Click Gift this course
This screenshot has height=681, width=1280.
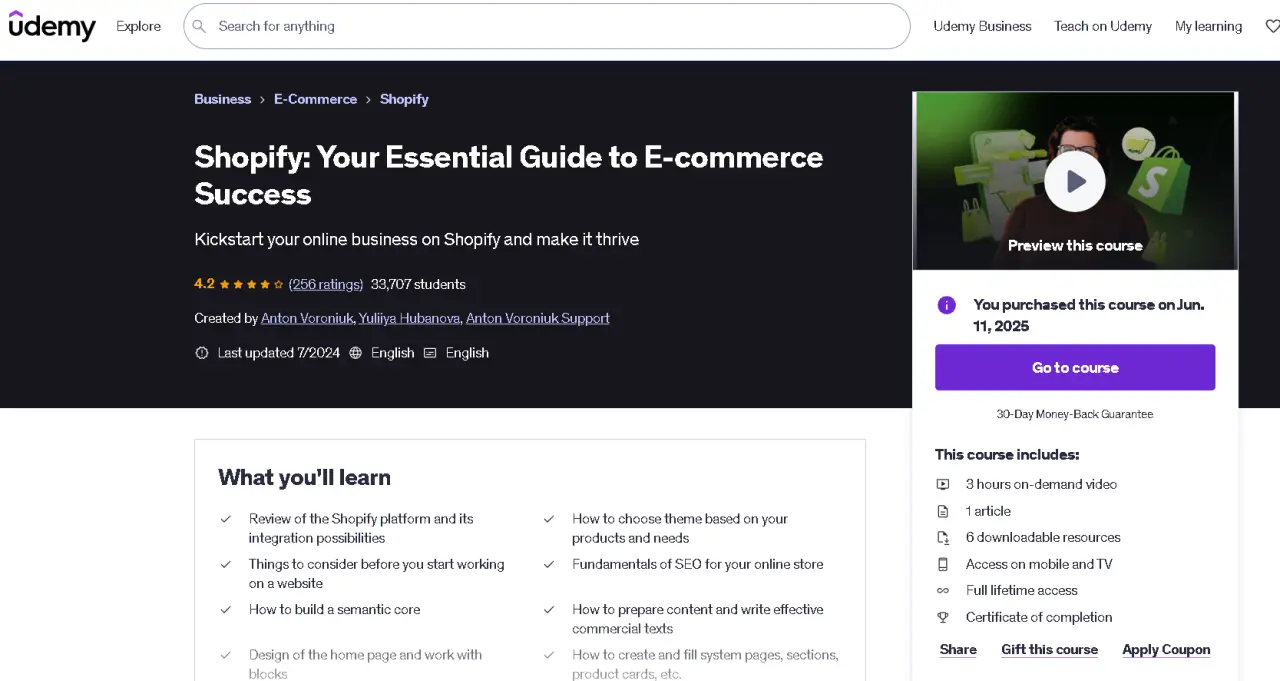point(1049,649)
